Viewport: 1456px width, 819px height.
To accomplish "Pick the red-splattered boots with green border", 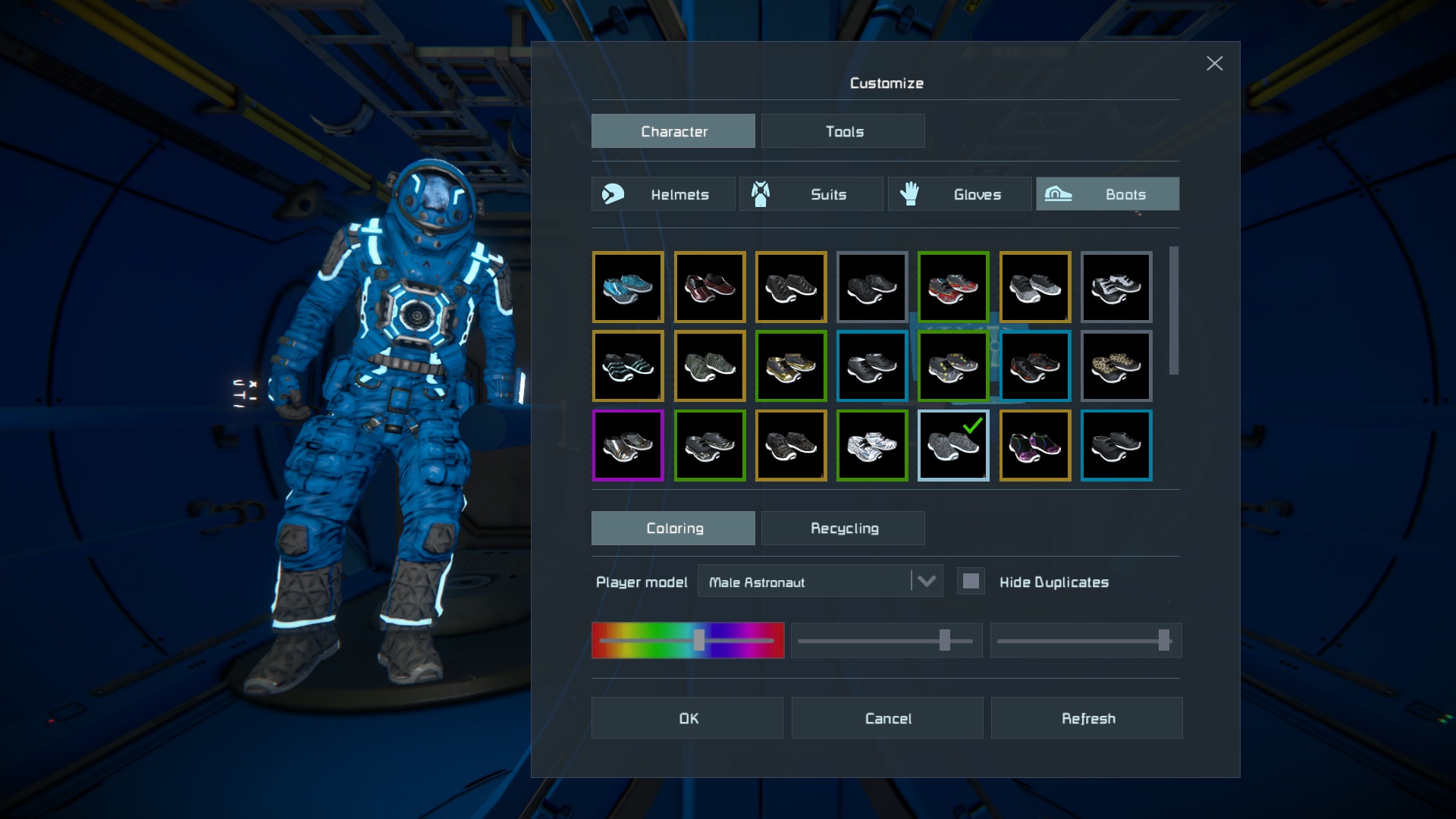I will coord(953,287).
